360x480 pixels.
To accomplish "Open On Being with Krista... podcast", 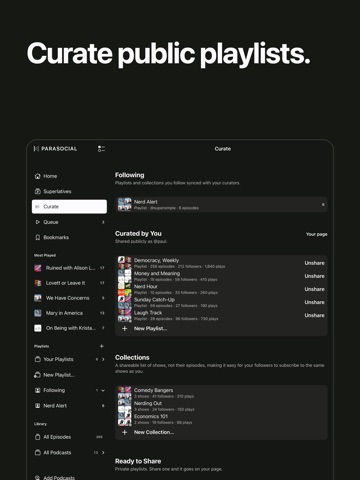I will tap(69, 328).
